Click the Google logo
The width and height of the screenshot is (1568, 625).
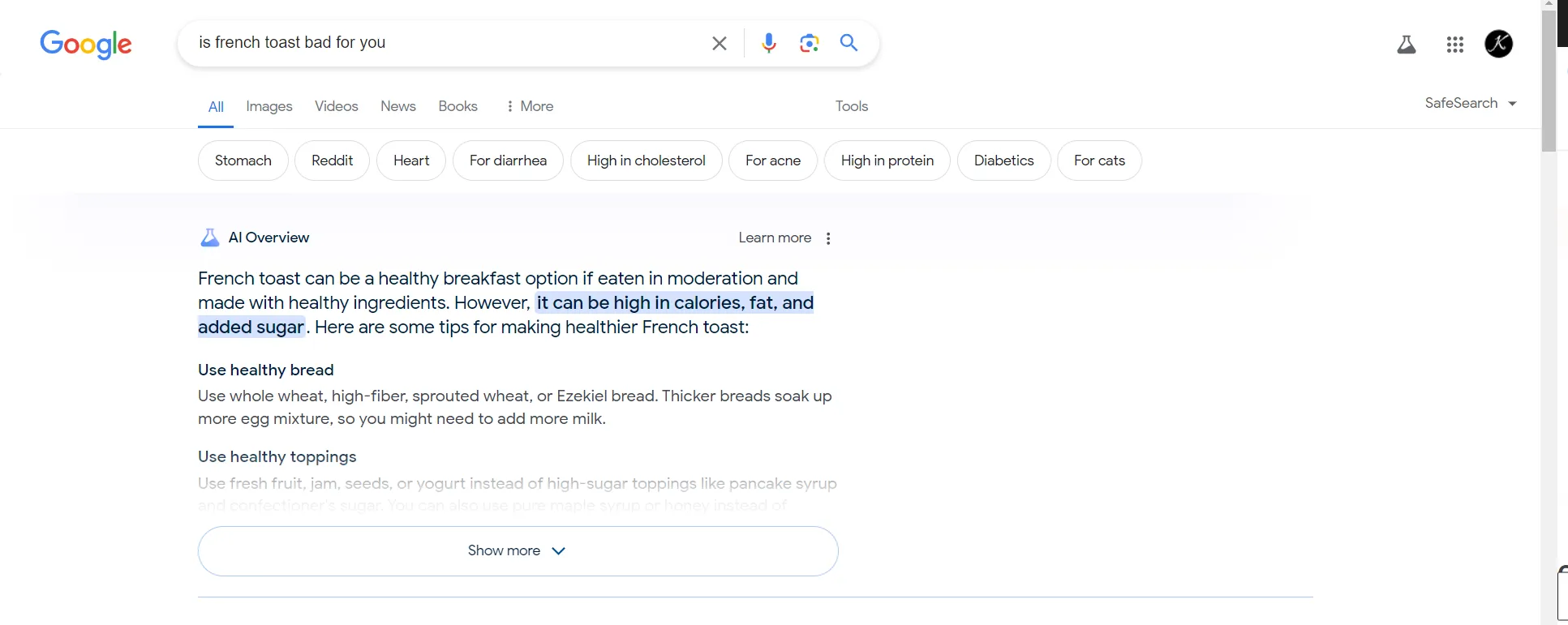coord(86,44)
